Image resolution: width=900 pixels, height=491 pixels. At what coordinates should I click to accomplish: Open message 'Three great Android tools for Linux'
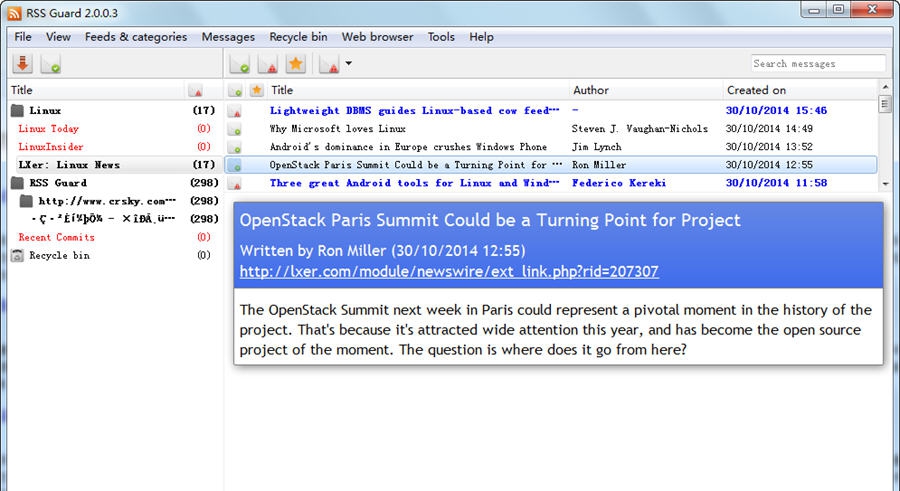pyautogui.click(x=414, y=183)
